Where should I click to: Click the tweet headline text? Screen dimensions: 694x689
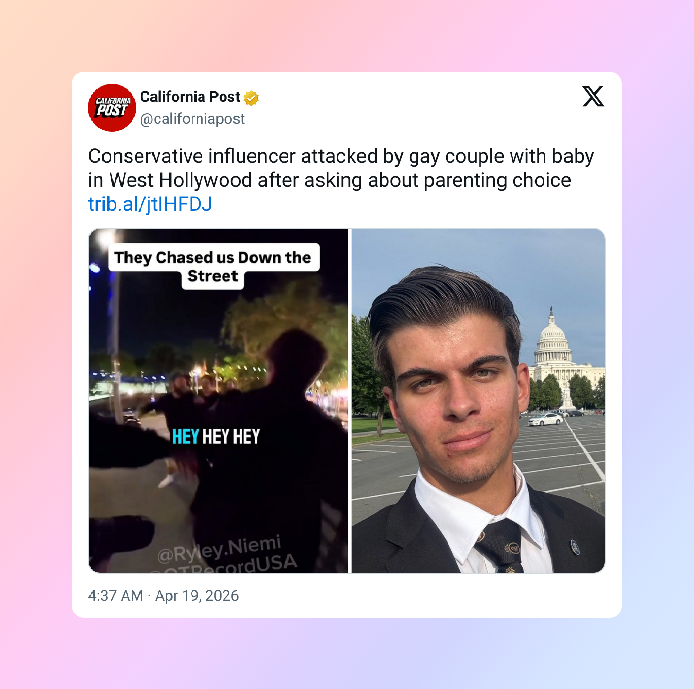341,168
